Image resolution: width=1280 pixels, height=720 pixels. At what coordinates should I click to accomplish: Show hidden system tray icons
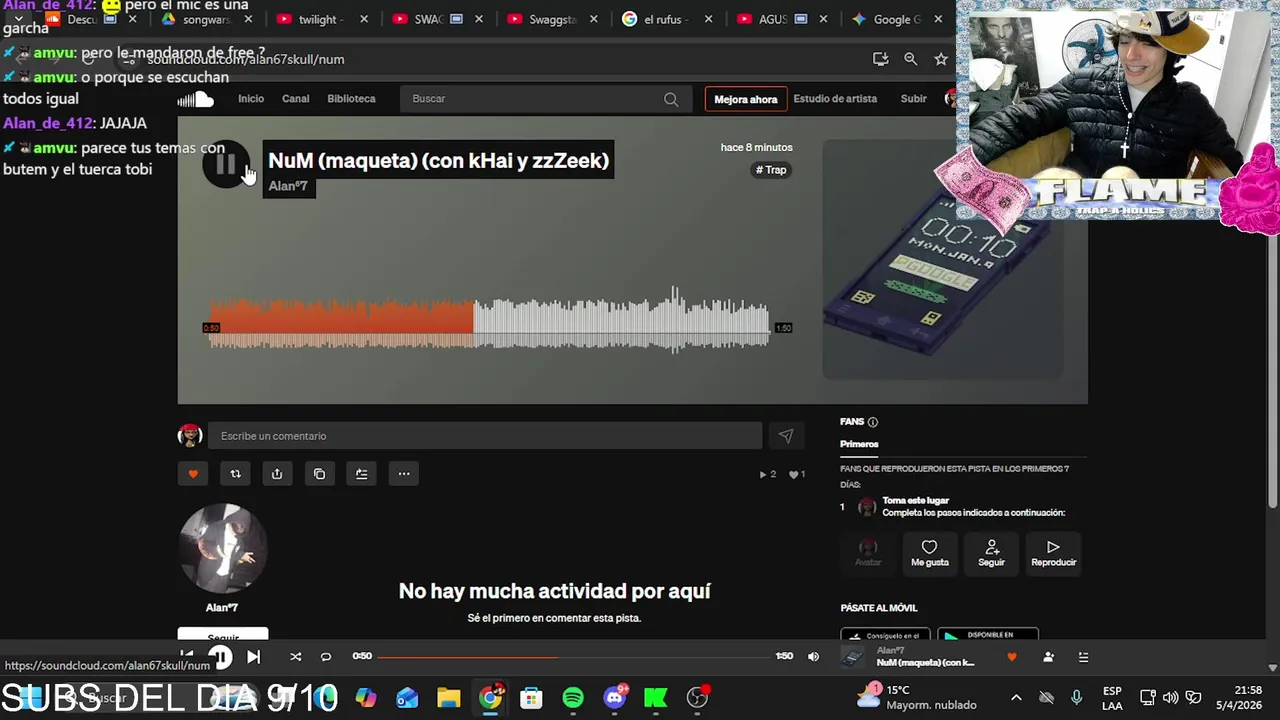point(1016,698)
